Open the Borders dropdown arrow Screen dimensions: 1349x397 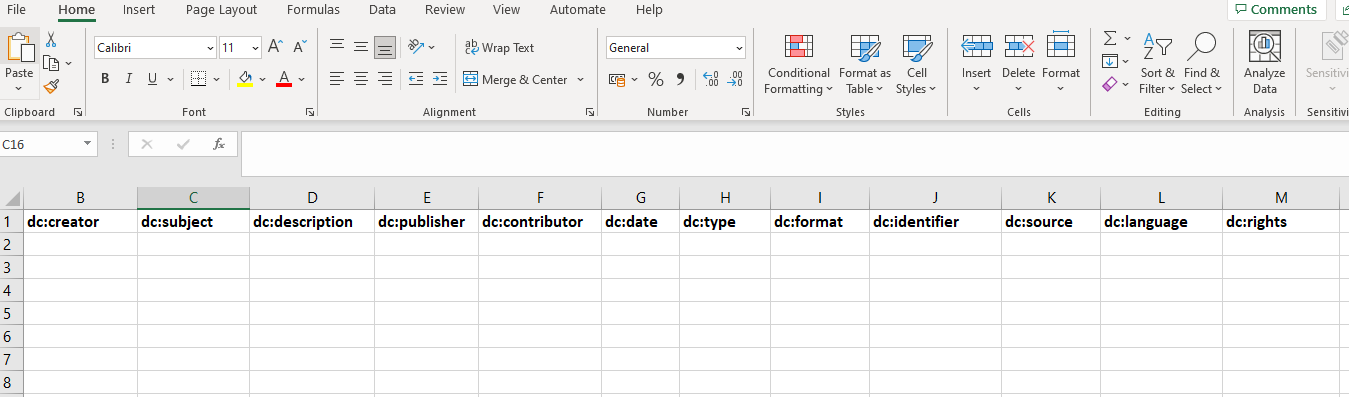[216, 79]
